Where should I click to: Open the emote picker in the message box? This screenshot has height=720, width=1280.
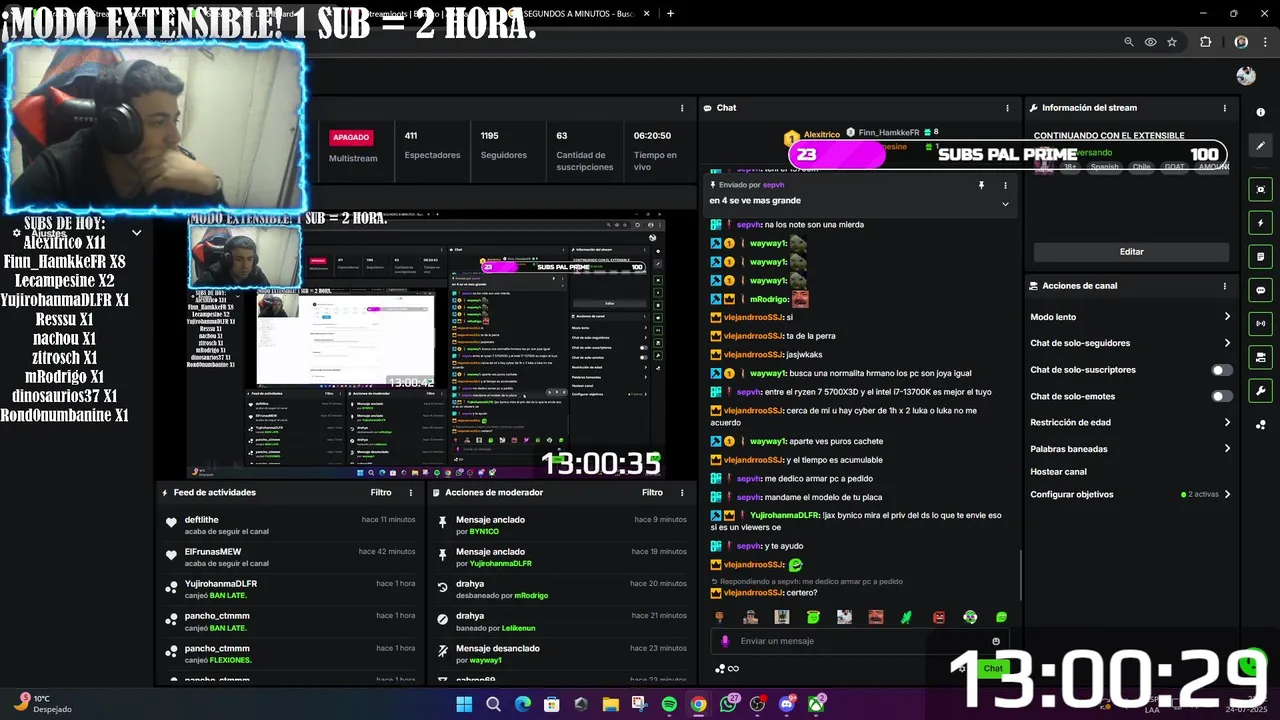[x=996, y=642]
